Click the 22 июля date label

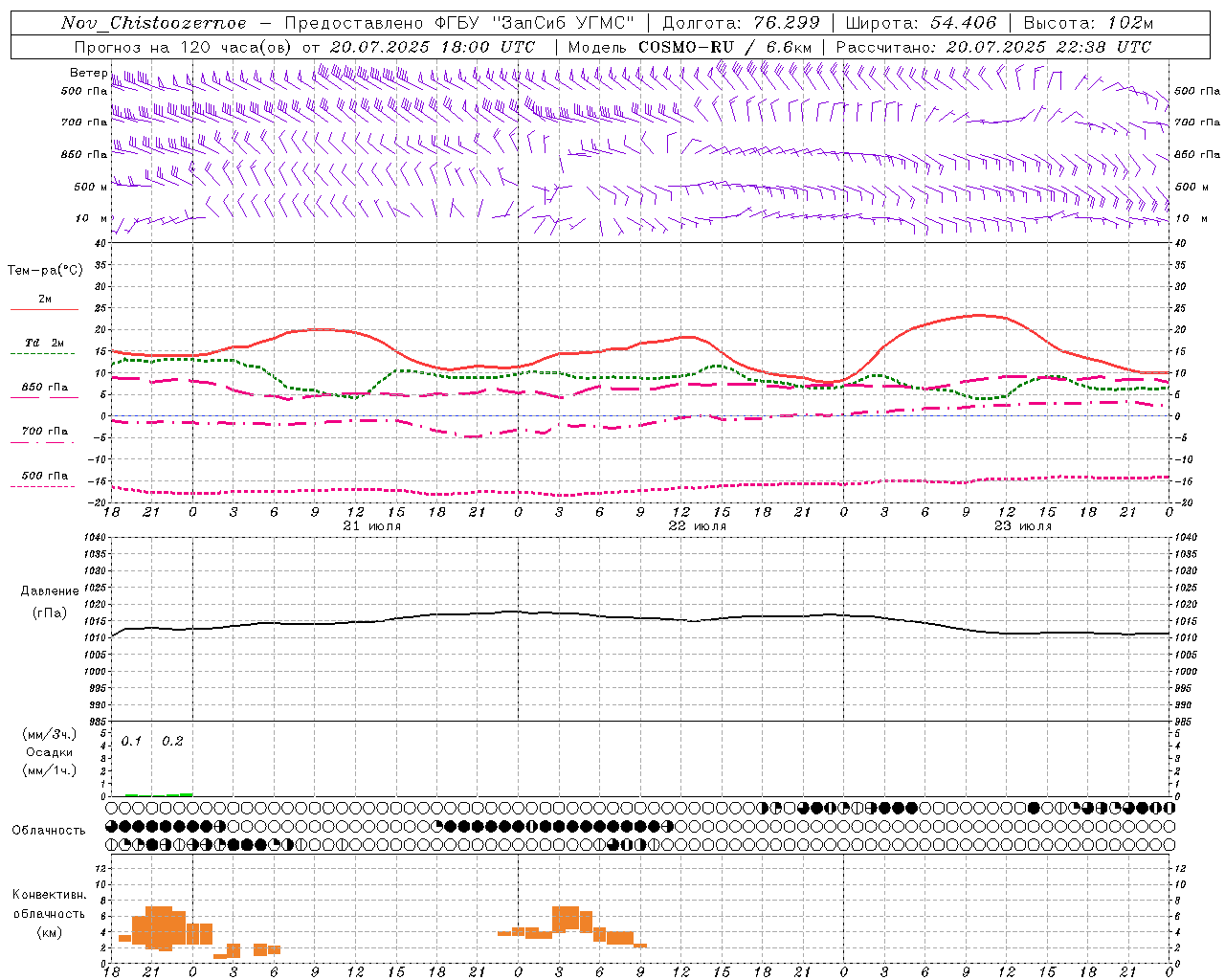[698, 526]
